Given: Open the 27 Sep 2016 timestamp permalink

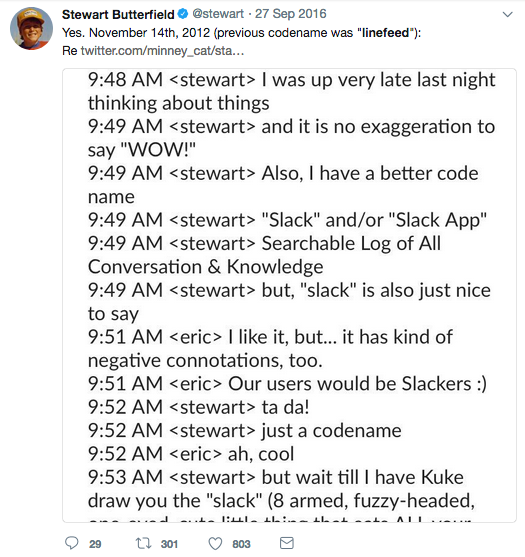Looking at the screenshot, I should tap(291, 14).
